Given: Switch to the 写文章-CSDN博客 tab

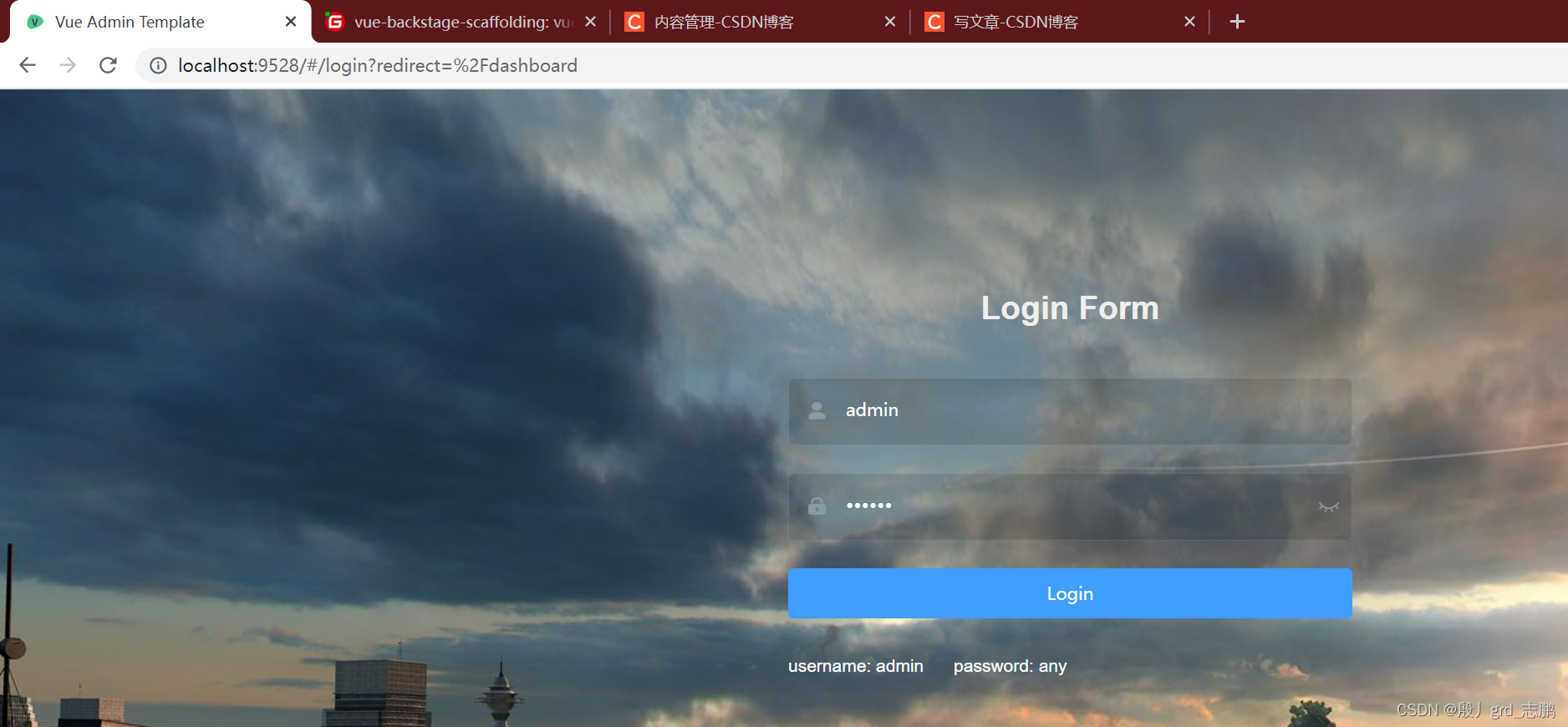Looking at the screenshot, I should click(1060, 22).
